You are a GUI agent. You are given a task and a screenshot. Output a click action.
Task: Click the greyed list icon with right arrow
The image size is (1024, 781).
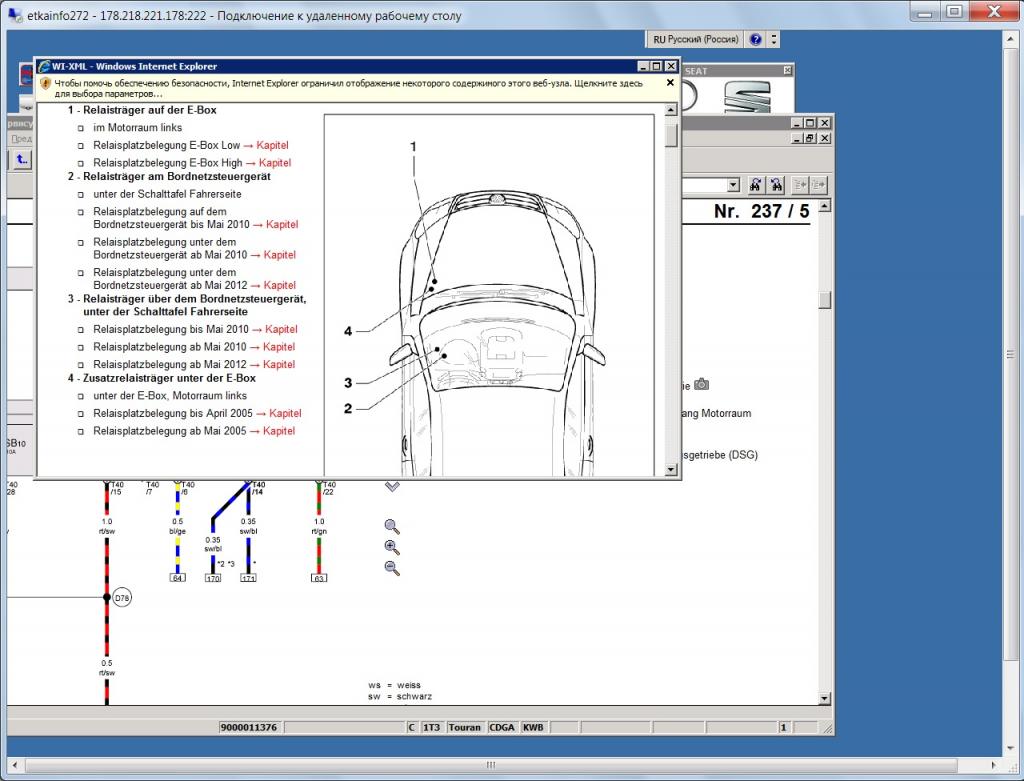(818, 185)
